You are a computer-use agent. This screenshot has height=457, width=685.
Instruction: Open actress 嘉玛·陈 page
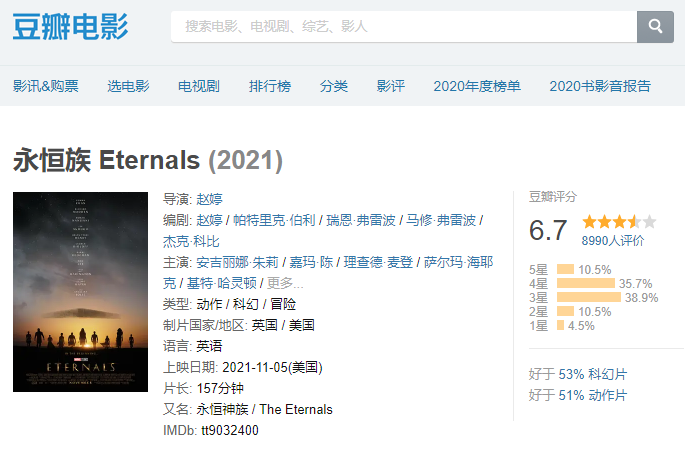[x=311, y=262]
